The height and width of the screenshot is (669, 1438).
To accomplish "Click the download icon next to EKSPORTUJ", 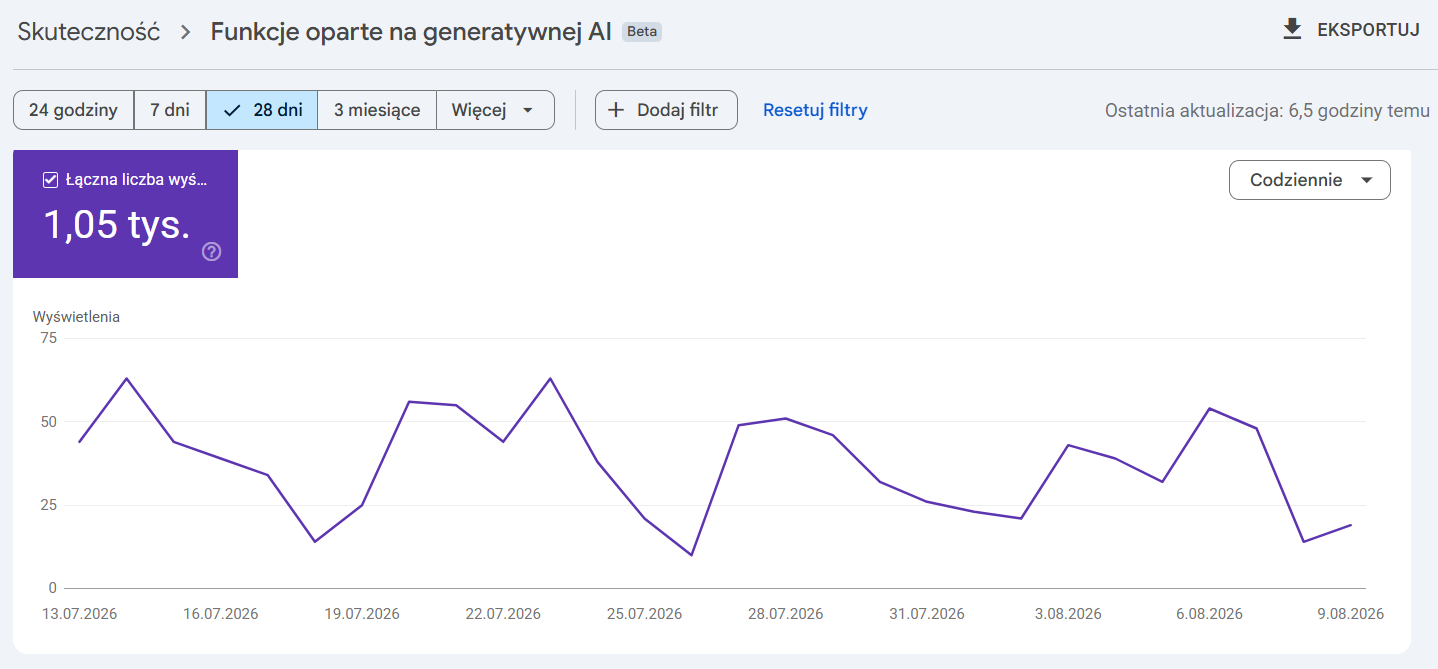I will click(1292, 29).
